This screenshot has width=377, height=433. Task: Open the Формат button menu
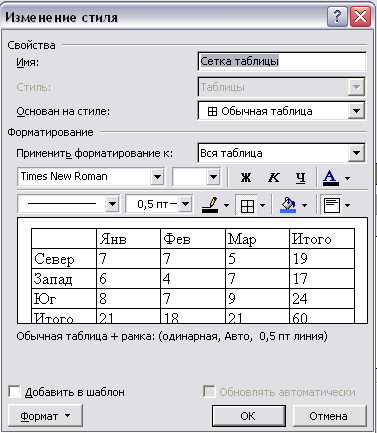click(45, 416)
